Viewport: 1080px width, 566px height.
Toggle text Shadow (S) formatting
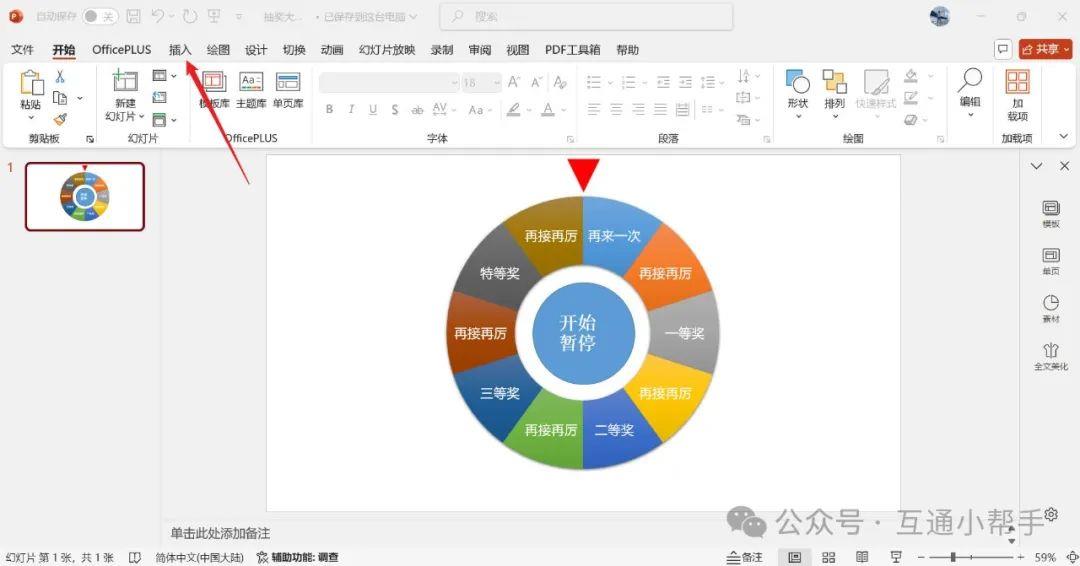tap(395, 109)
